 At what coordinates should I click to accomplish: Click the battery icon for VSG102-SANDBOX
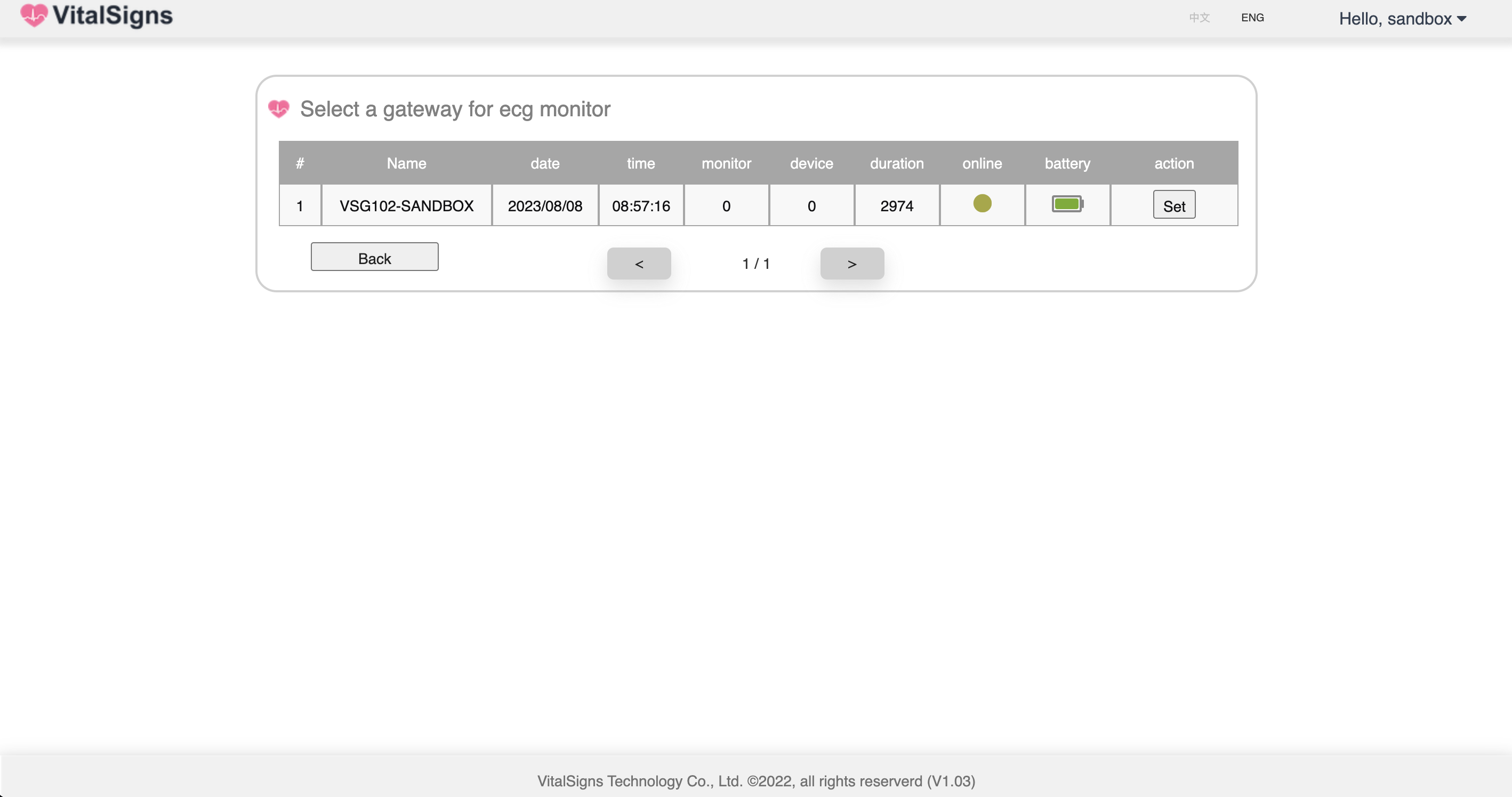(x=1067, y=204)
